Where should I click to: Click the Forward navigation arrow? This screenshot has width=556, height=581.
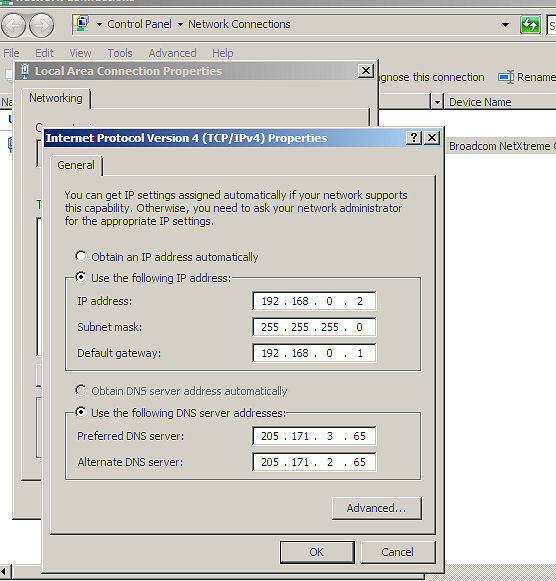click(x=41, y=25)
